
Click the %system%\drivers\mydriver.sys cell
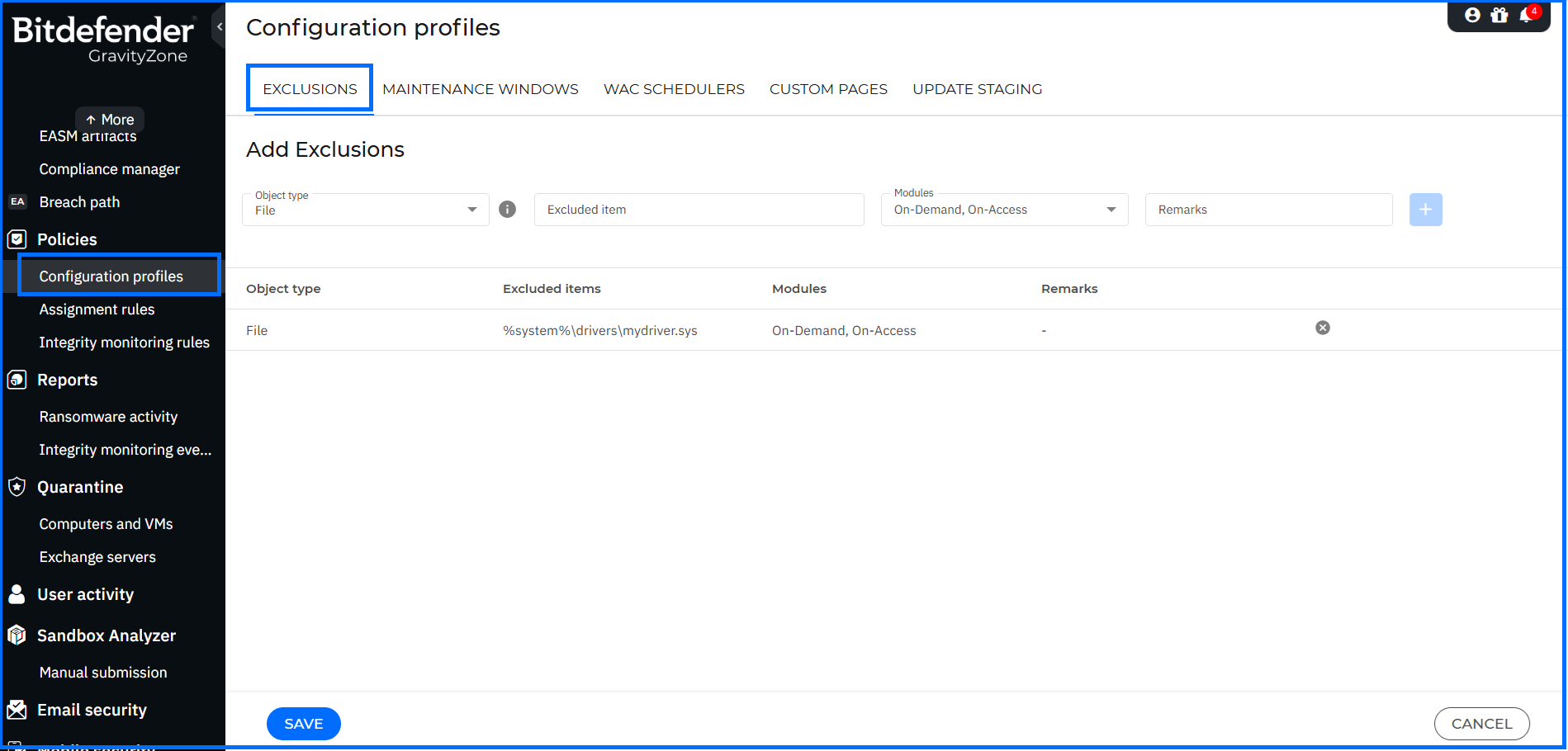coord(600,330)
